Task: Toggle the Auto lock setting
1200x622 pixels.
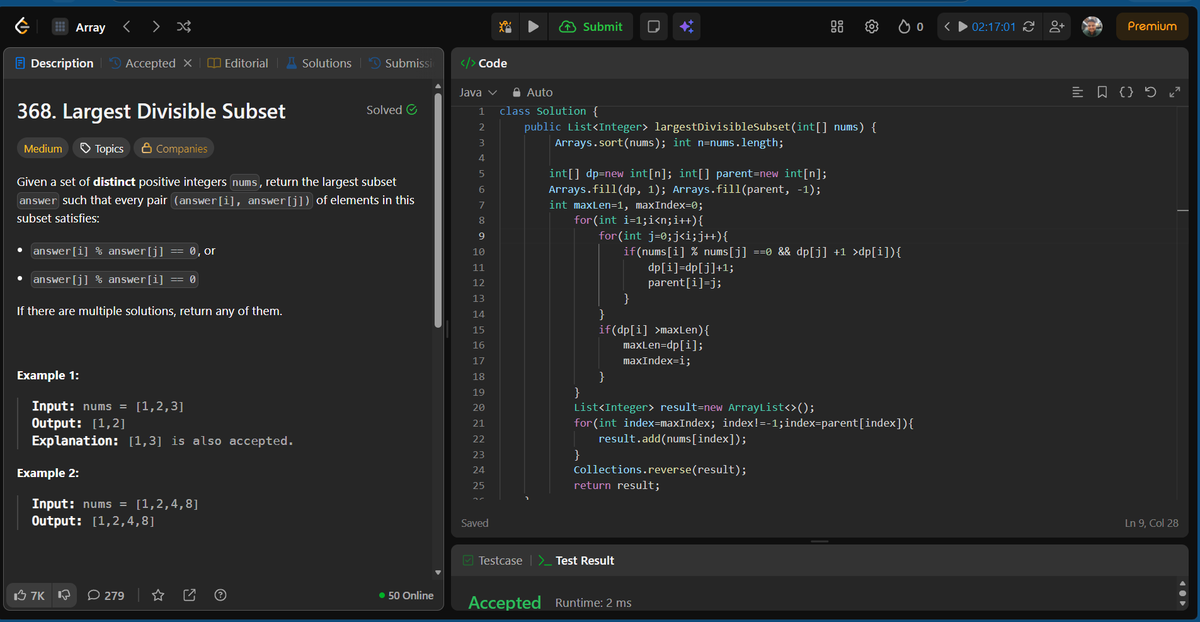Action: (x=533, y=92)
